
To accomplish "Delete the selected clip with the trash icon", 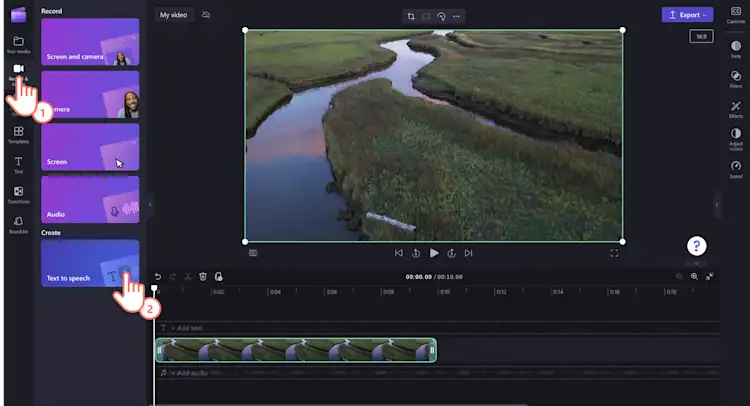I will click(202, 277).
